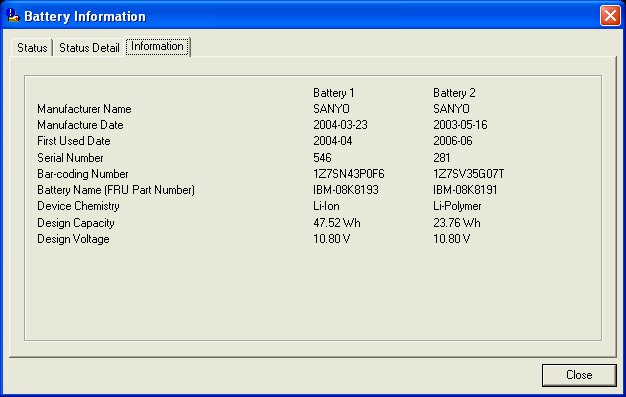Close the Battery Information window with X
The image size is (626, 397).
610,16
